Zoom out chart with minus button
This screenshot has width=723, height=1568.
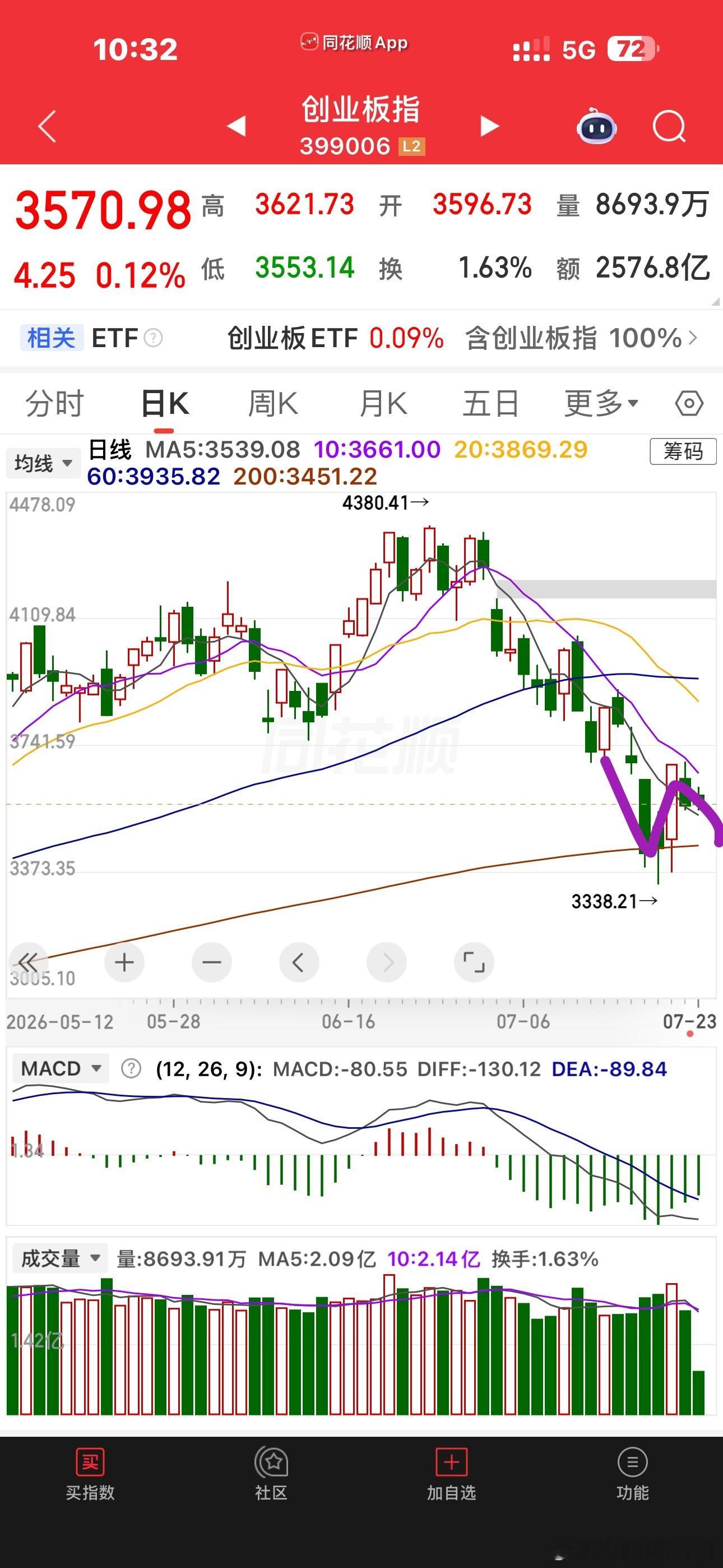pos(212,962)
